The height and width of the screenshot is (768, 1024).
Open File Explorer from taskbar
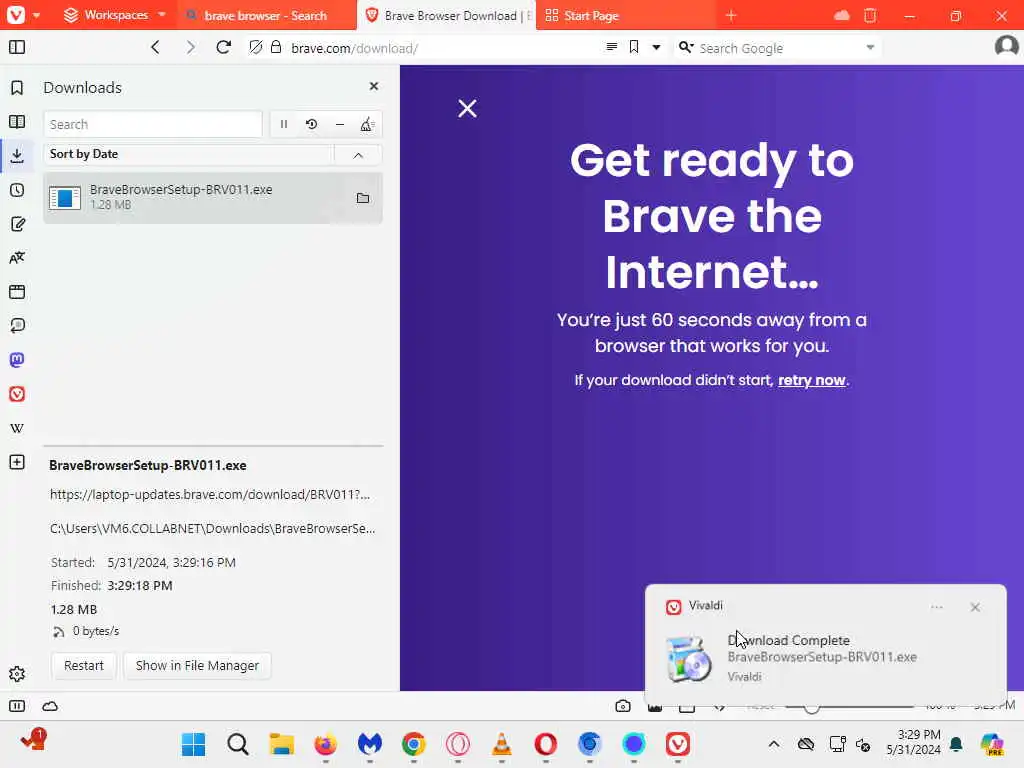281,744
